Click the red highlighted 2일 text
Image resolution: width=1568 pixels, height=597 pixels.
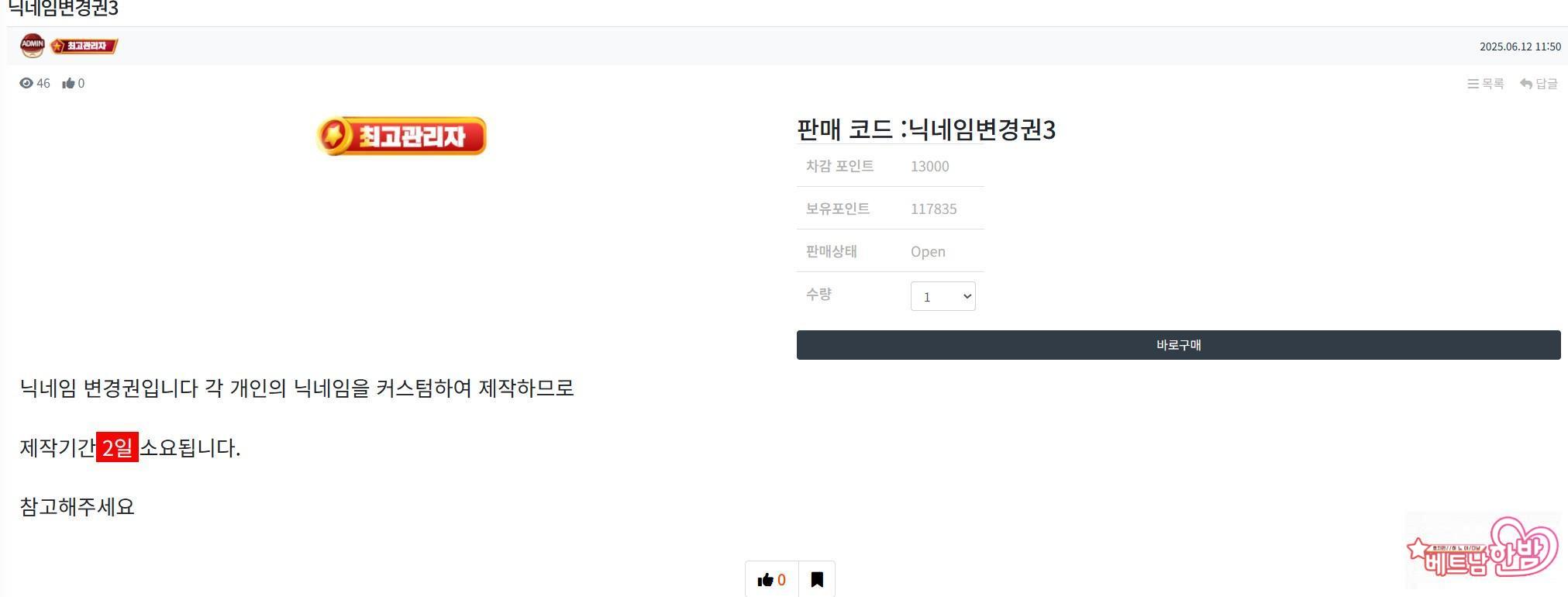117,447
